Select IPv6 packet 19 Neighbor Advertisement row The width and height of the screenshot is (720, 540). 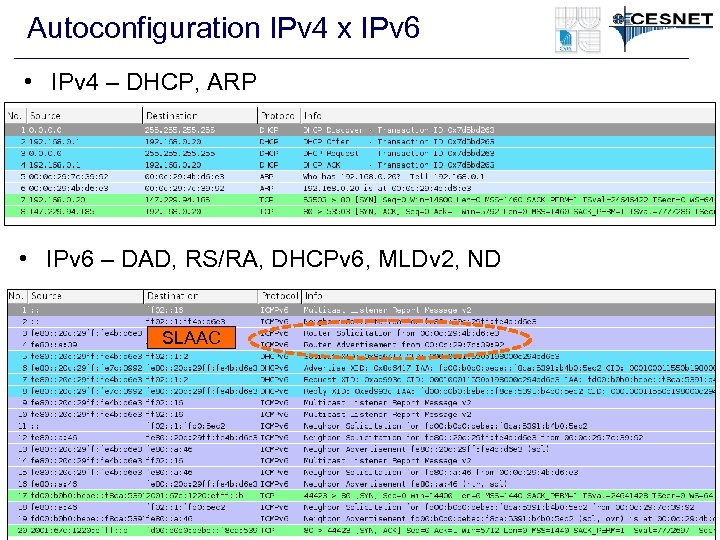coord(361,519)
